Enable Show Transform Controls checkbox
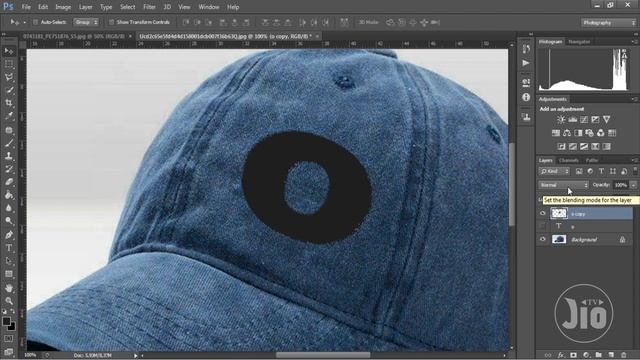This screenshot has height=360, width=640. click(x=111, y=22)
